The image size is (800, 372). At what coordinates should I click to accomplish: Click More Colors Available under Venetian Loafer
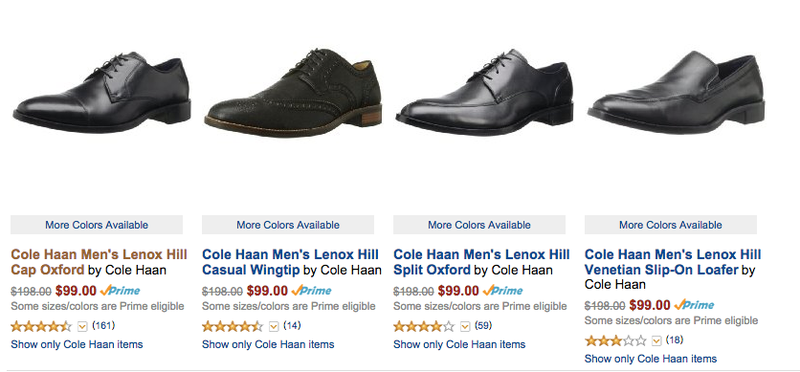[x=670, y=225]
